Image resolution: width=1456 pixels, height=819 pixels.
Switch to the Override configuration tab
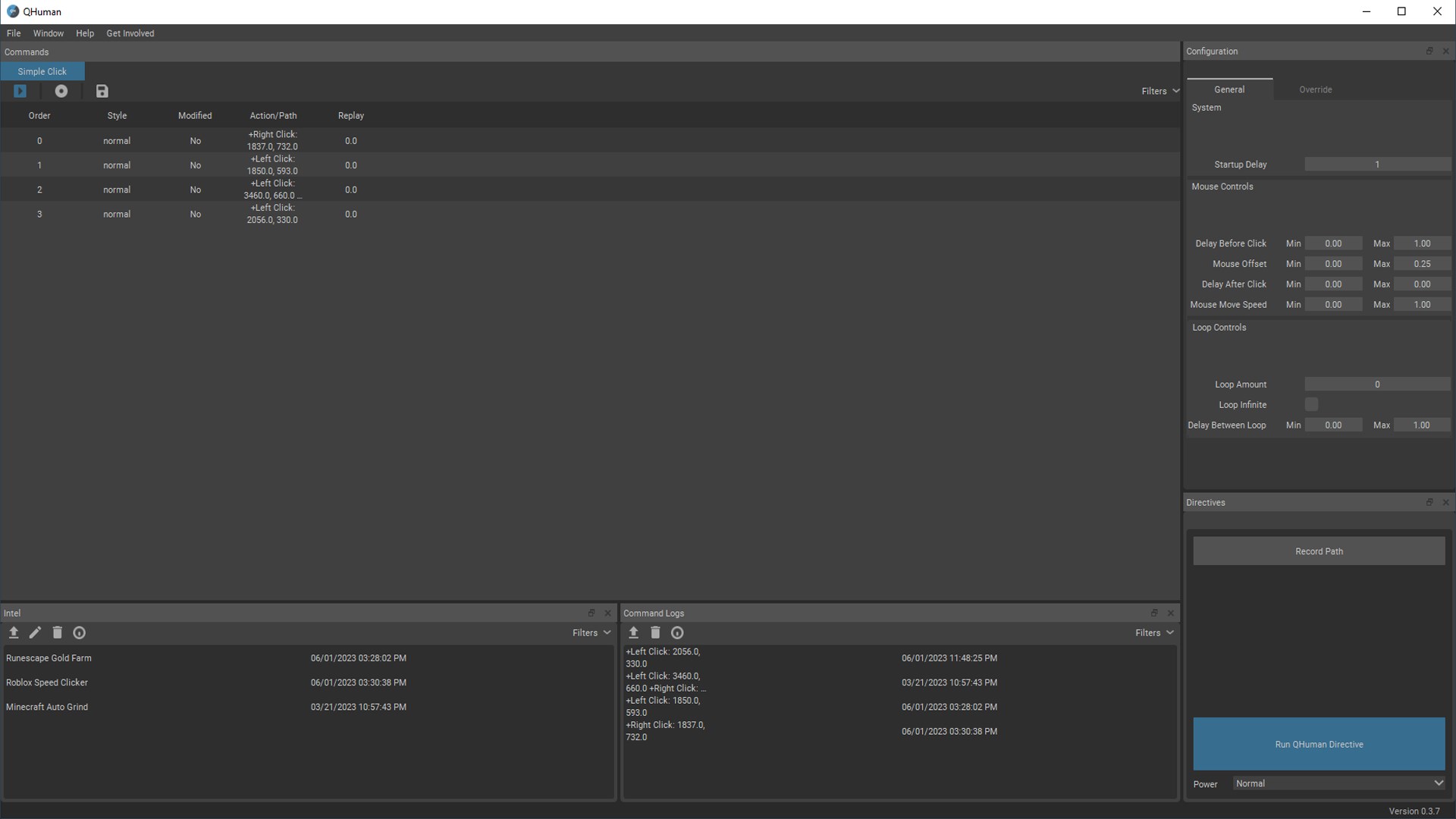click(x=1315, y=89)
